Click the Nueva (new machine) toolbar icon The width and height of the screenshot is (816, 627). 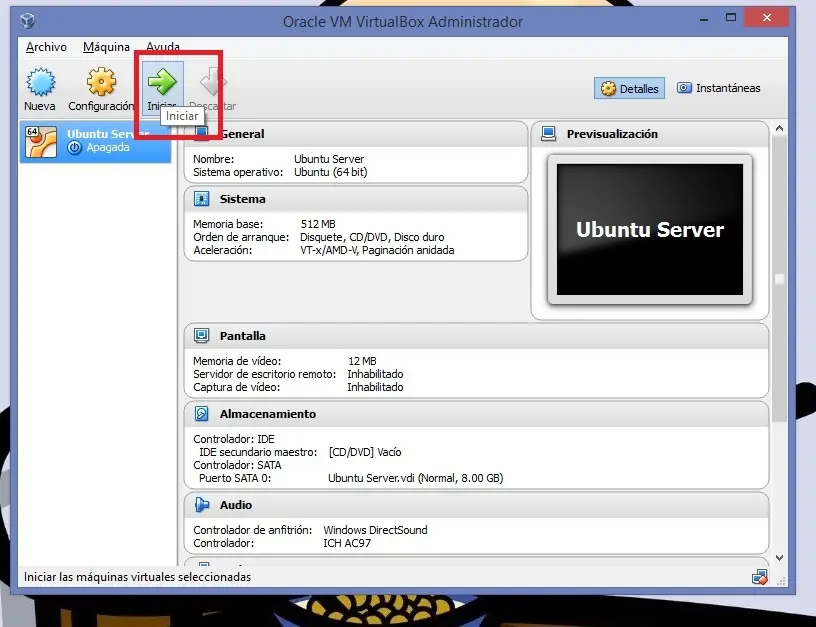pyautogui.click(x=40, y=82)
